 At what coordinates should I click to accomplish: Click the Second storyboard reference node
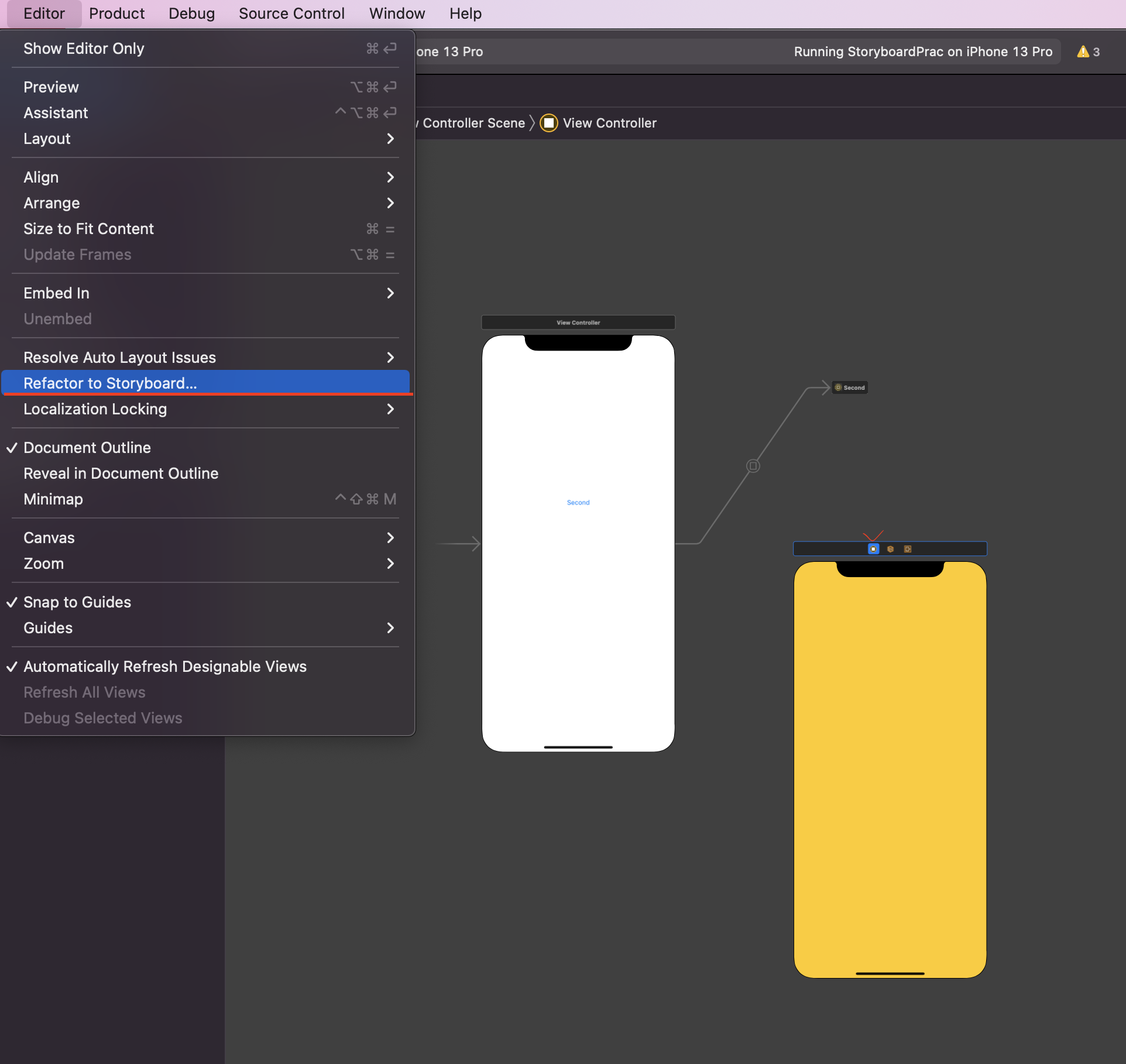[x=850, y=387]
